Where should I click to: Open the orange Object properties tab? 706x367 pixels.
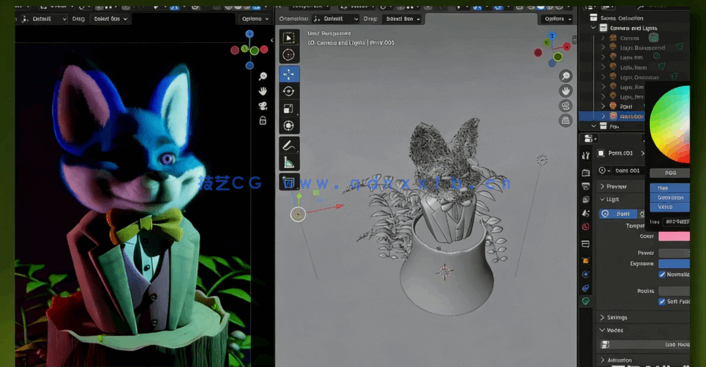point(585,260)
